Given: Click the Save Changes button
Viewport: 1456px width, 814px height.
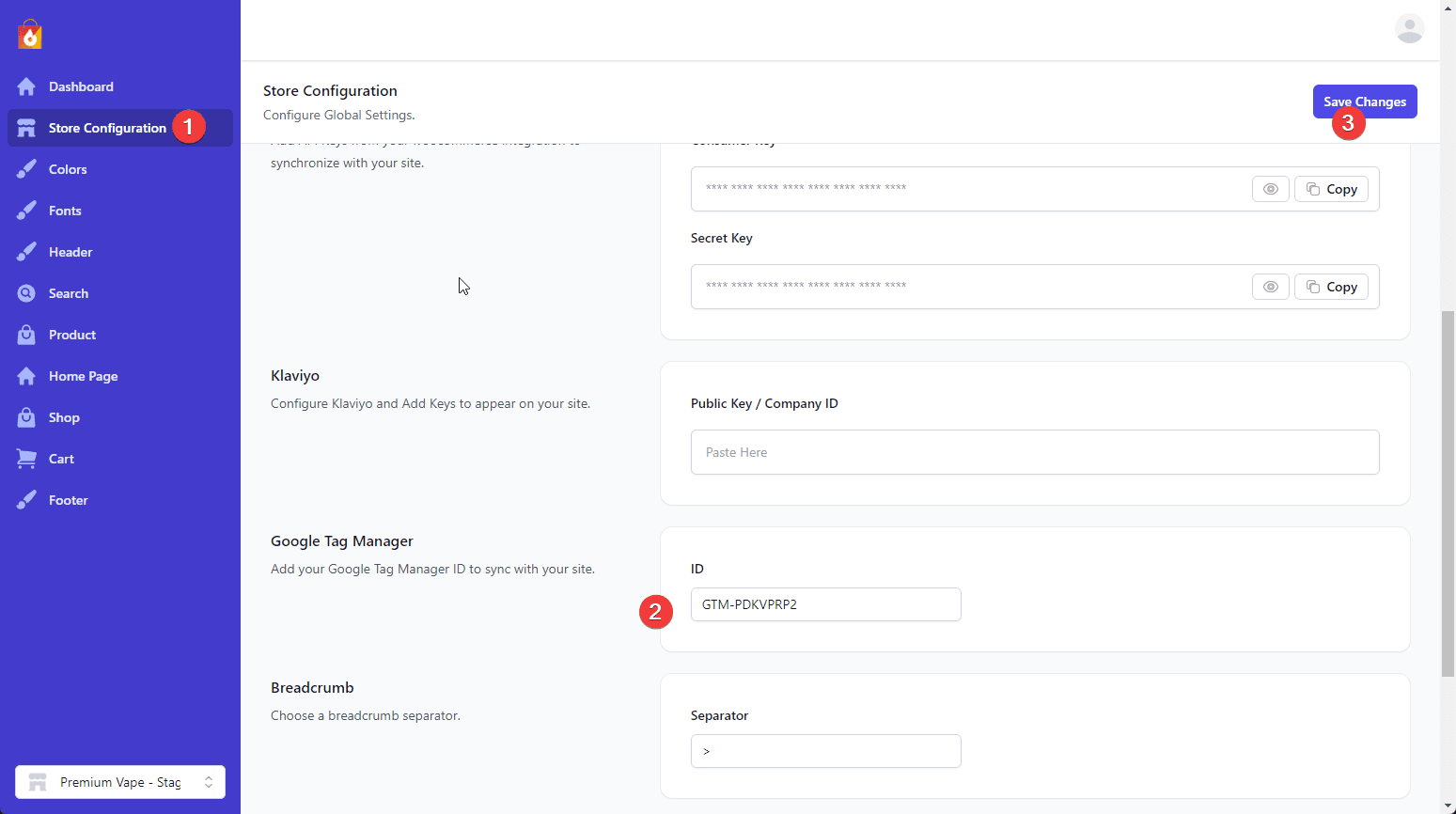Looking at the screenshot, I should point(1365,102).
